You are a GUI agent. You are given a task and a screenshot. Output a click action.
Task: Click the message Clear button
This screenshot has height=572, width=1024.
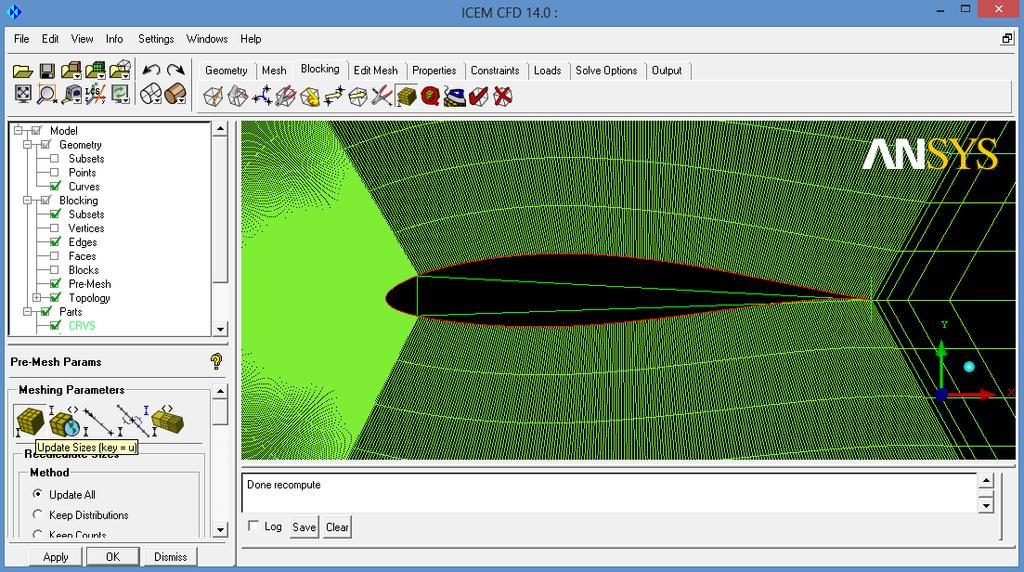(337, 527)
